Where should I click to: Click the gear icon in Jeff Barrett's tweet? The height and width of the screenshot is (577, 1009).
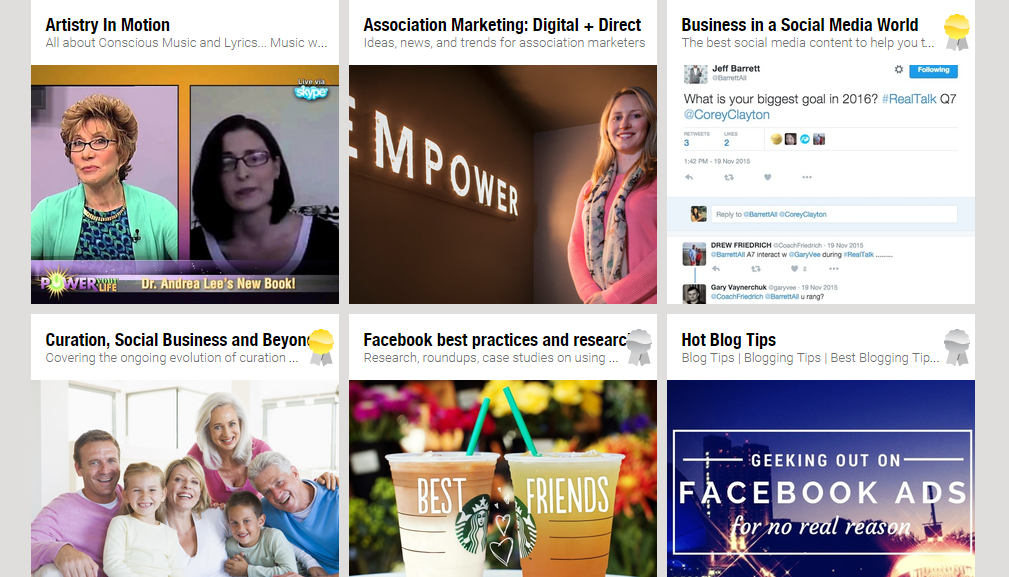pos(898,69)
